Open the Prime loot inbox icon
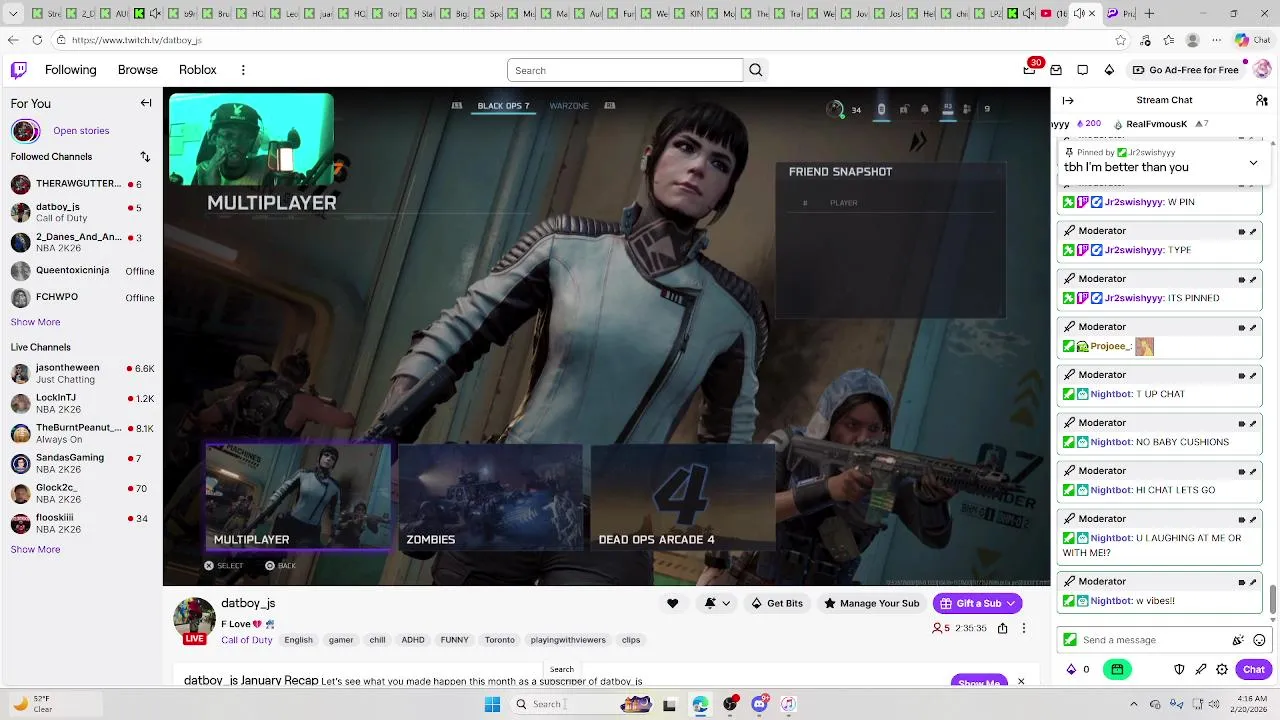The height and width of the screenshot is (720, 1280). pyautogui.click(x=1056, y=70)
